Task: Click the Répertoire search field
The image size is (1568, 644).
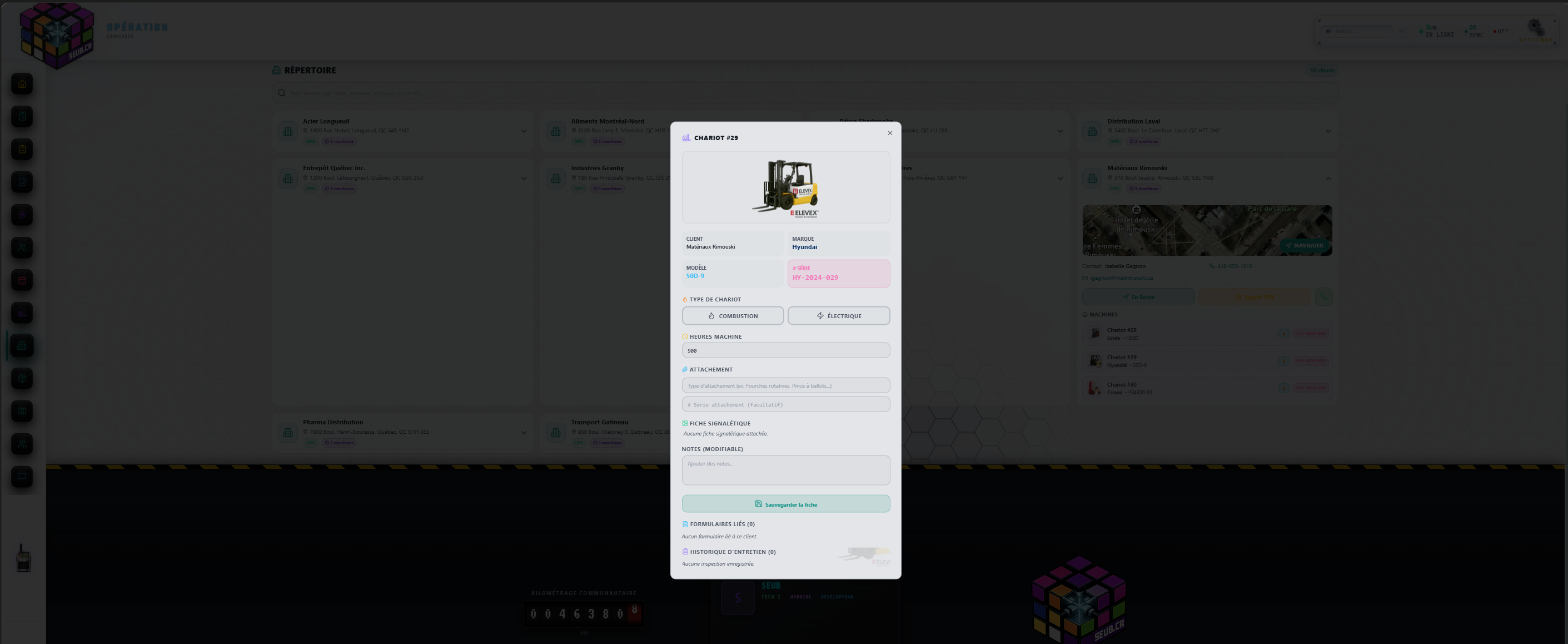Action: coord(805,93)
